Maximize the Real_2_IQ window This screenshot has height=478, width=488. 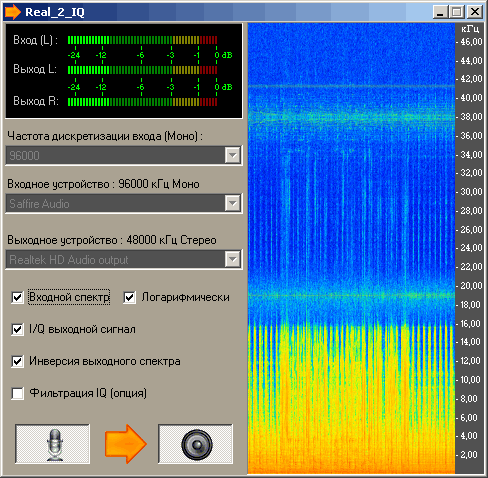pos(457,12)
